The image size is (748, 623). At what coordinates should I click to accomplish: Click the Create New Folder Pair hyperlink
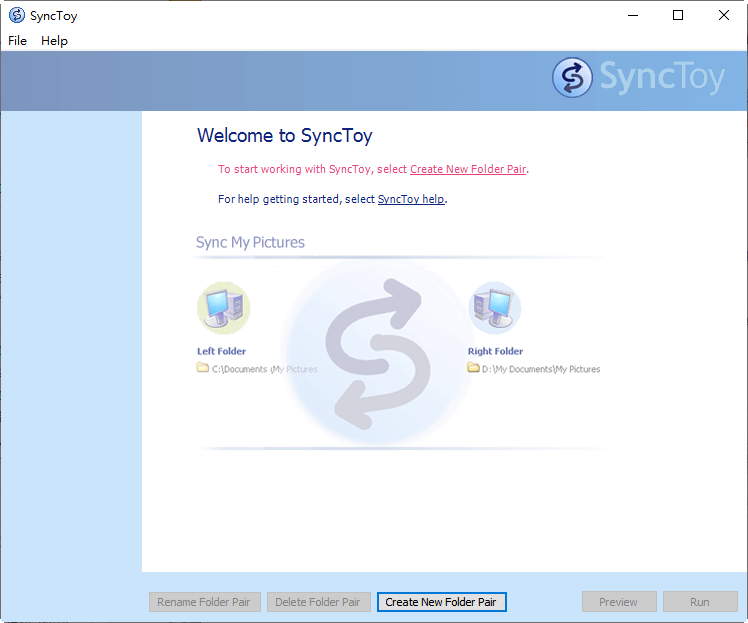(468, 169)
